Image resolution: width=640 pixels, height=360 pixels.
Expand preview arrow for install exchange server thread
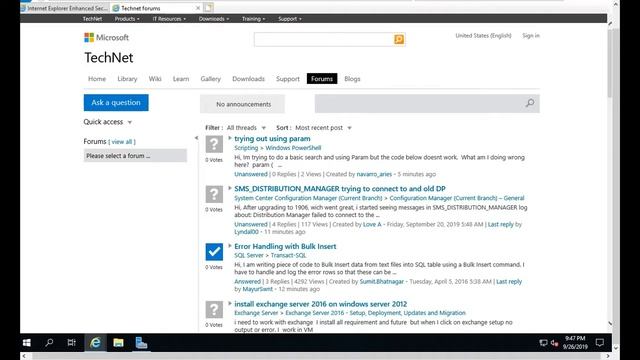point(230,303)
